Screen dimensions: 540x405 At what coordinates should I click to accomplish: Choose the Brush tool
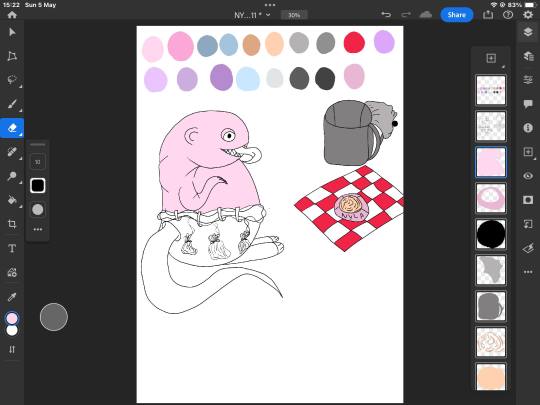(12, 104)
